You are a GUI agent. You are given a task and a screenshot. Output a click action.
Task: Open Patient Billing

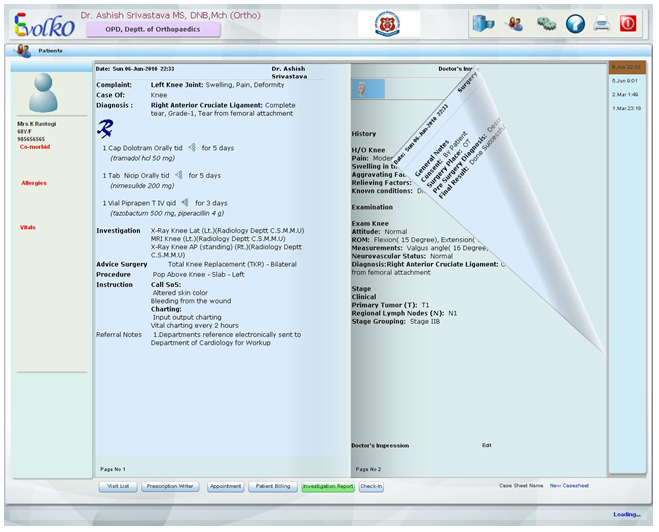271,487
